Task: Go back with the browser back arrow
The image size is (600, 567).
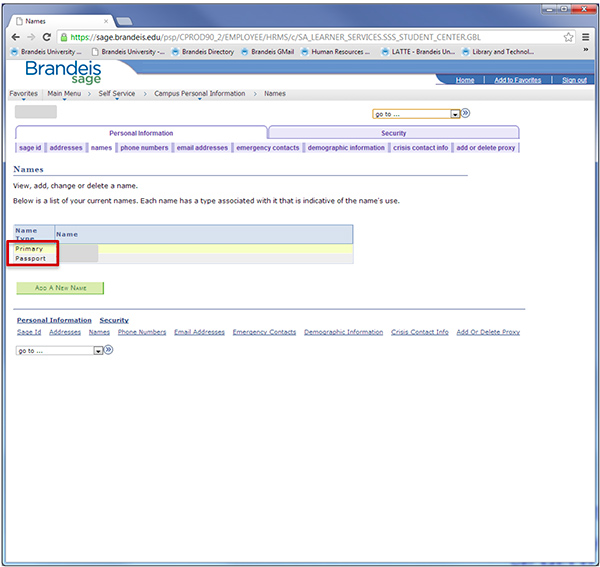Action: point(15,37)
